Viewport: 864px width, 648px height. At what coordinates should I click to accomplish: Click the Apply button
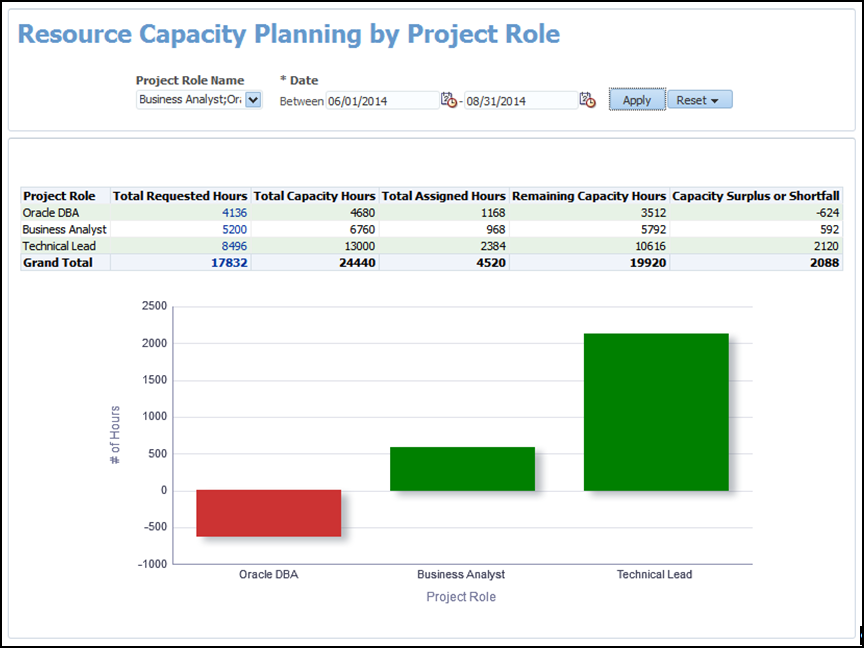(x=636, y=100)
